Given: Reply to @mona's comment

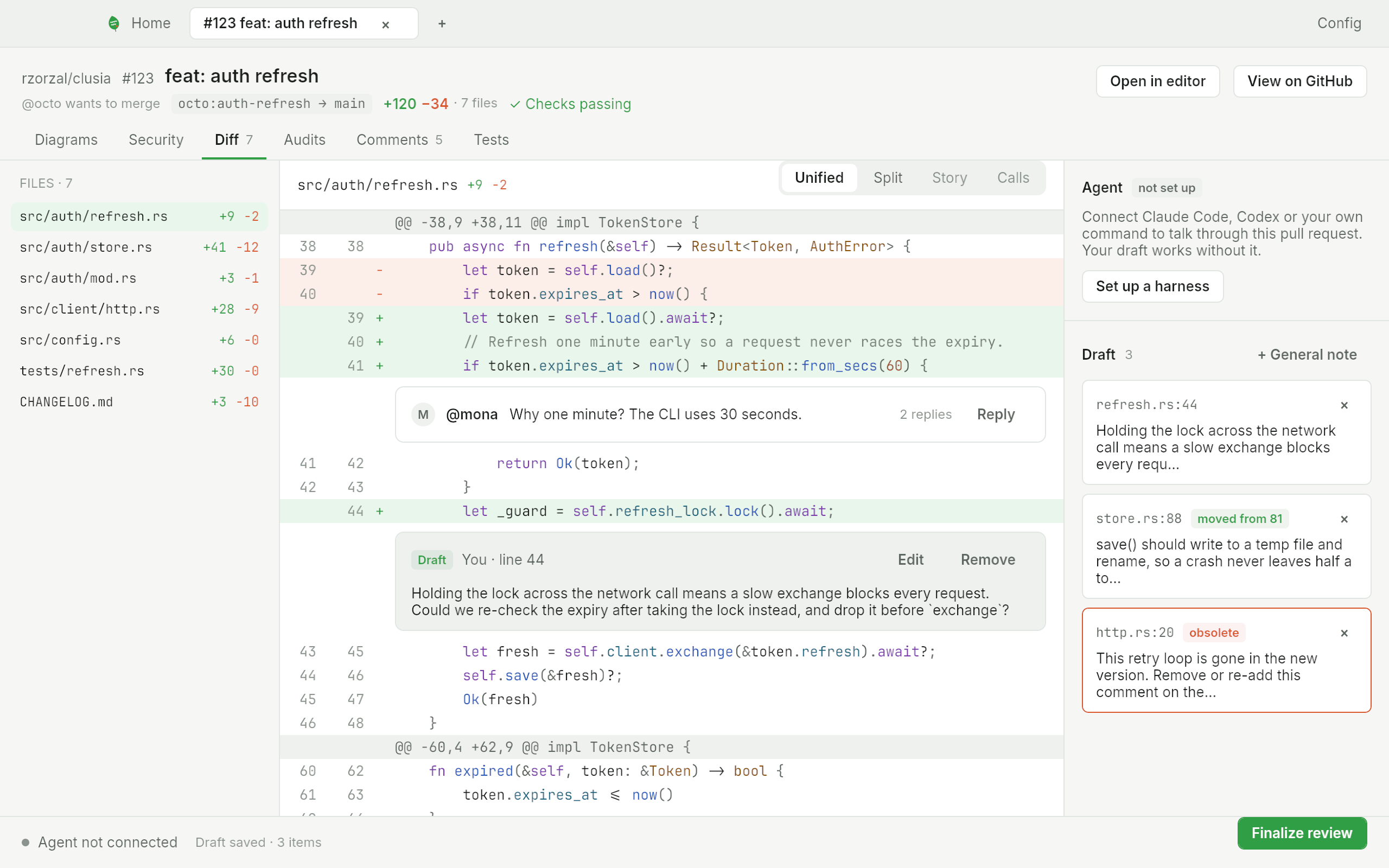Looking at the screenshot, I should [x=996, y=414].
